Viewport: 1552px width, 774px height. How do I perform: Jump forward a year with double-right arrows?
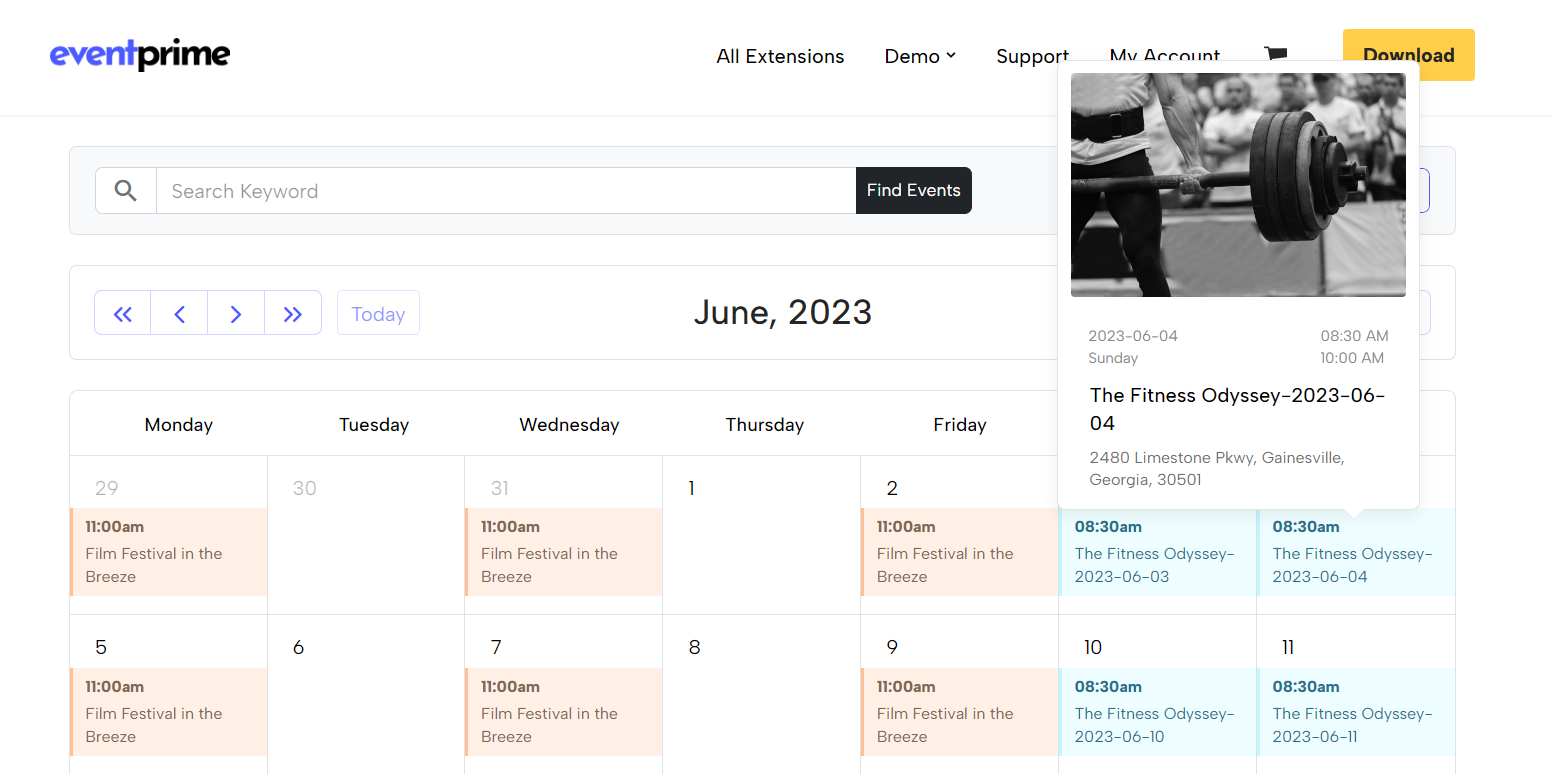point(293,313)
